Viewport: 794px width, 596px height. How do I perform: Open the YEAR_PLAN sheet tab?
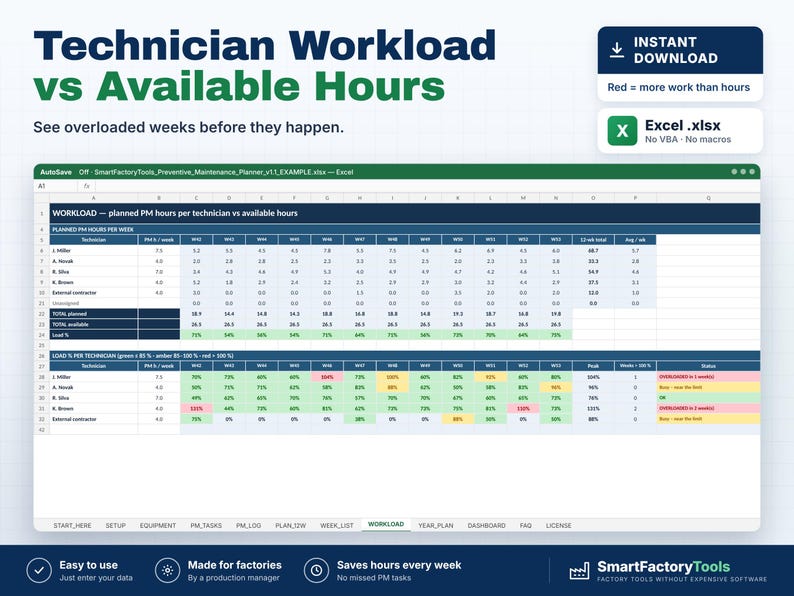point(435,526)
